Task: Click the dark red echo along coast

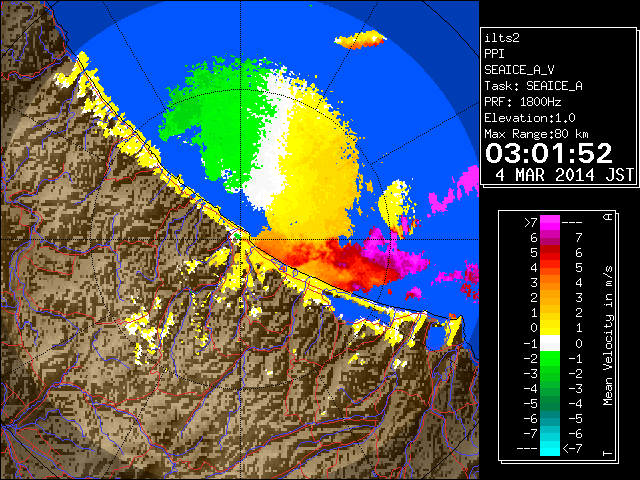Action: tap(343, 261)
